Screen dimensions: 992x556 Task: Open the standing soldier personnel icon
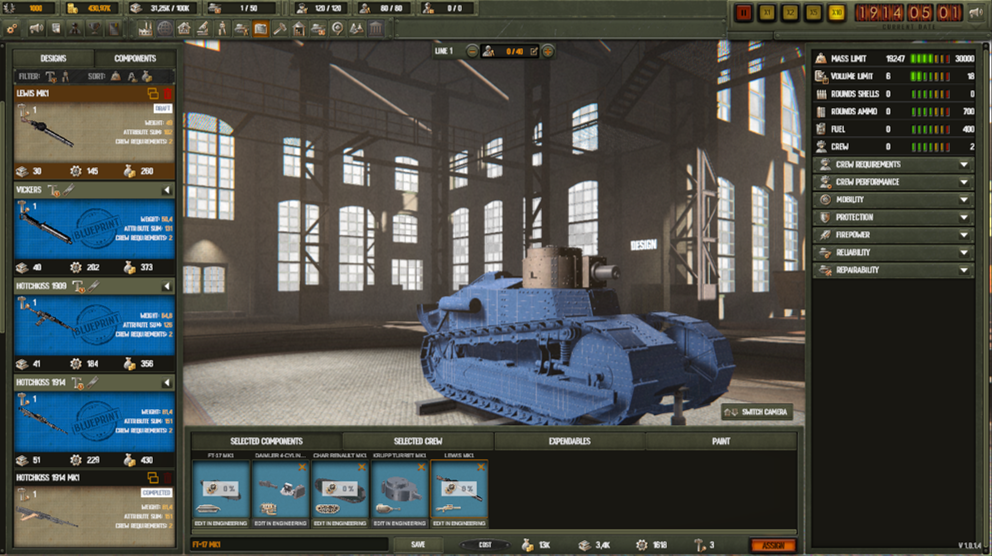click(x=222, y=28)
